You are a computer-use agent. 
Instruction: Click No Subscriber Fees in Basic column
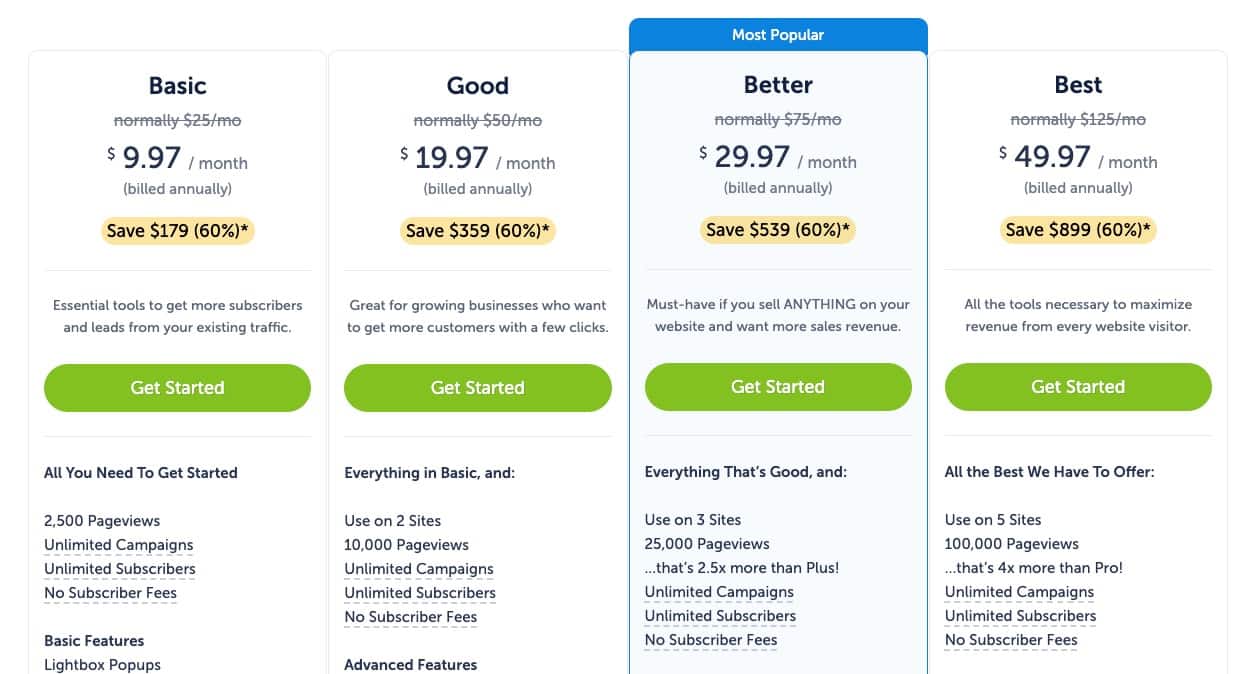110,593
